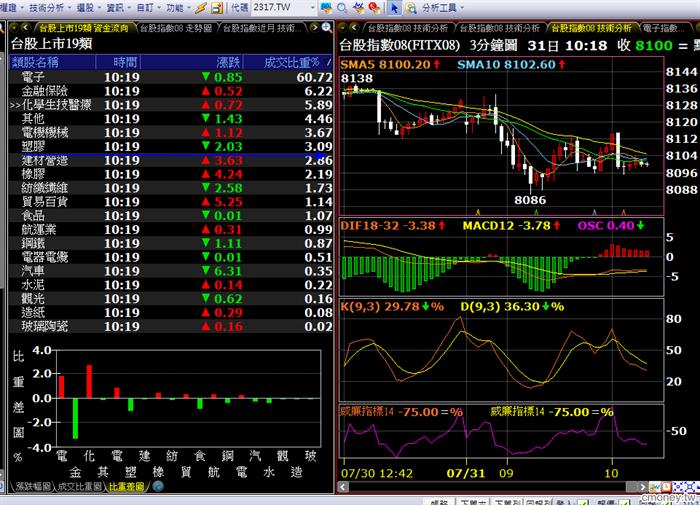Click the blue globe icon beside 比重差圖 tab
Viewport: 700px width, 505px height.
click(158, 486)
